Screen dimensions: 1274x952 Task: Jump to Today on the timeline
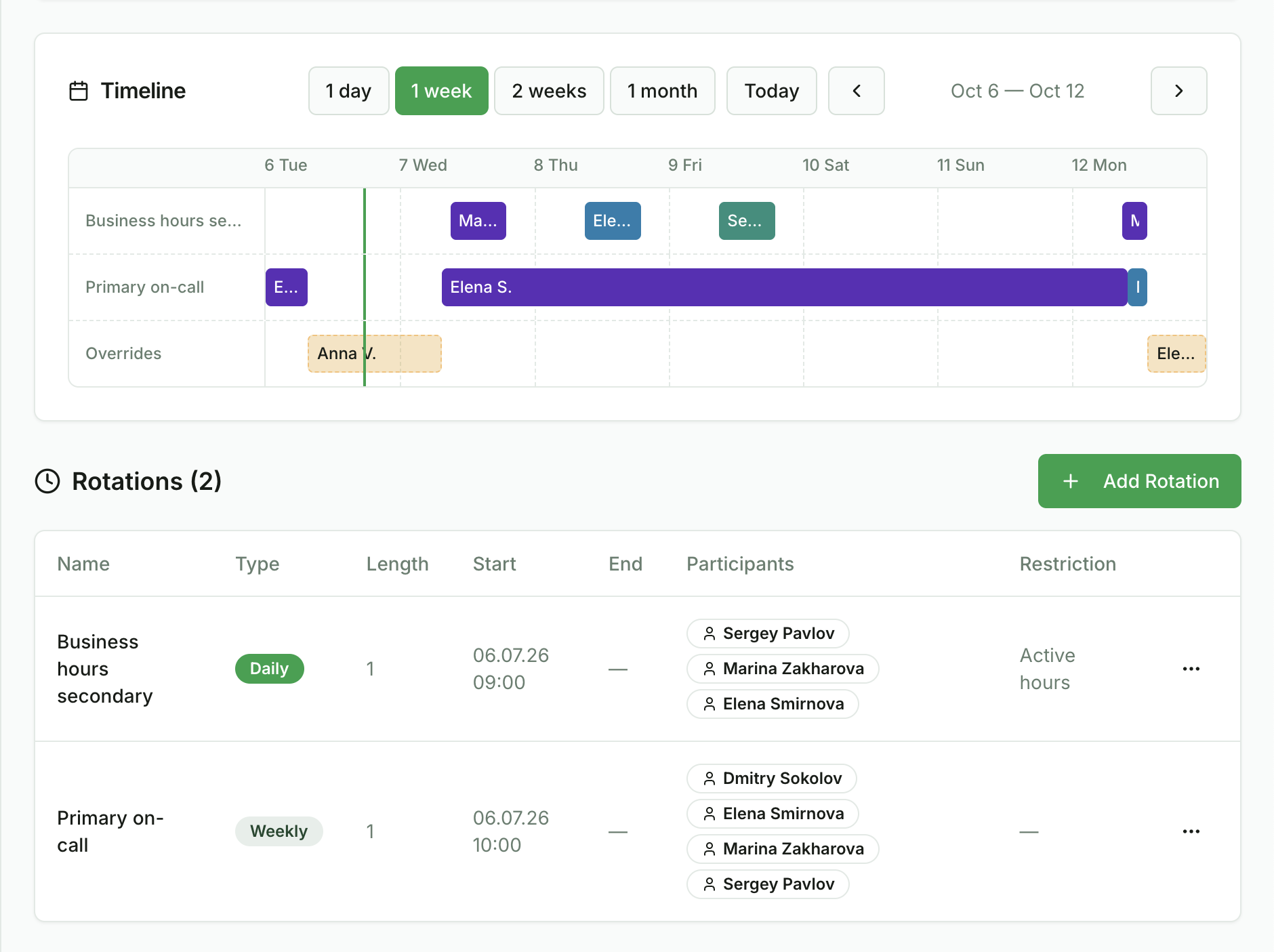click(x=771, y=91)
